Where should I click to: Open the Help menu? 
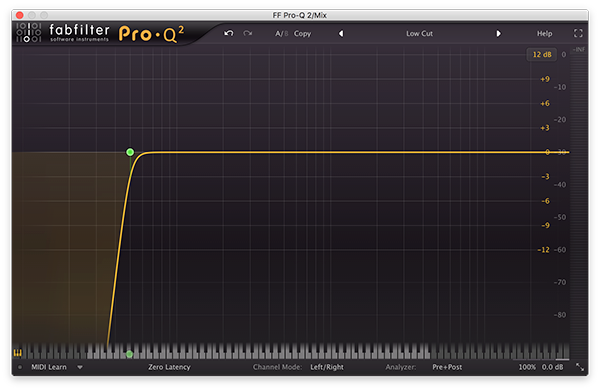pyautogui.click(x=544, y=34)
